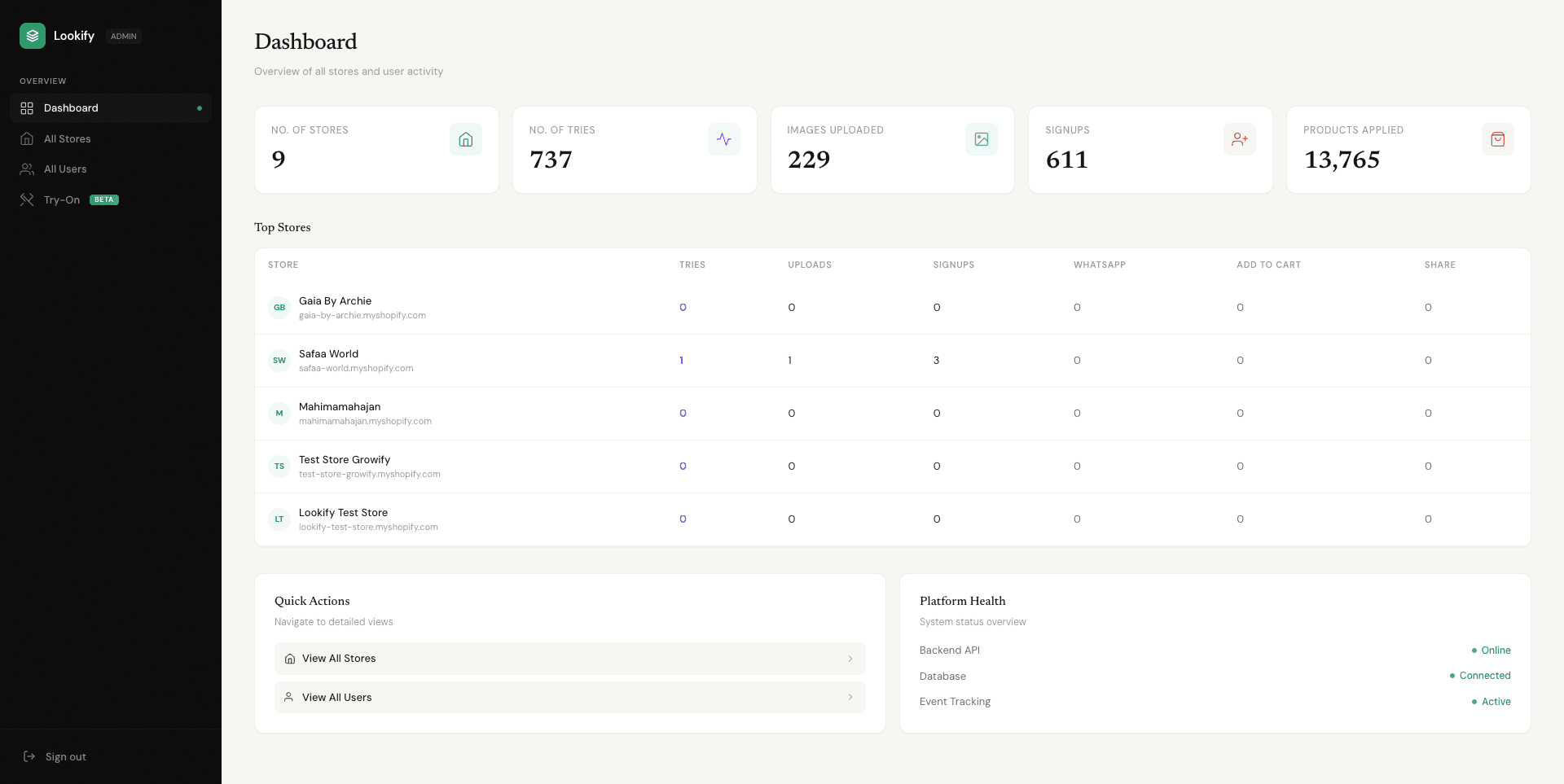
Task: Click the activity pulse icon on No. of Tries card
Action: tap(724, 139)
